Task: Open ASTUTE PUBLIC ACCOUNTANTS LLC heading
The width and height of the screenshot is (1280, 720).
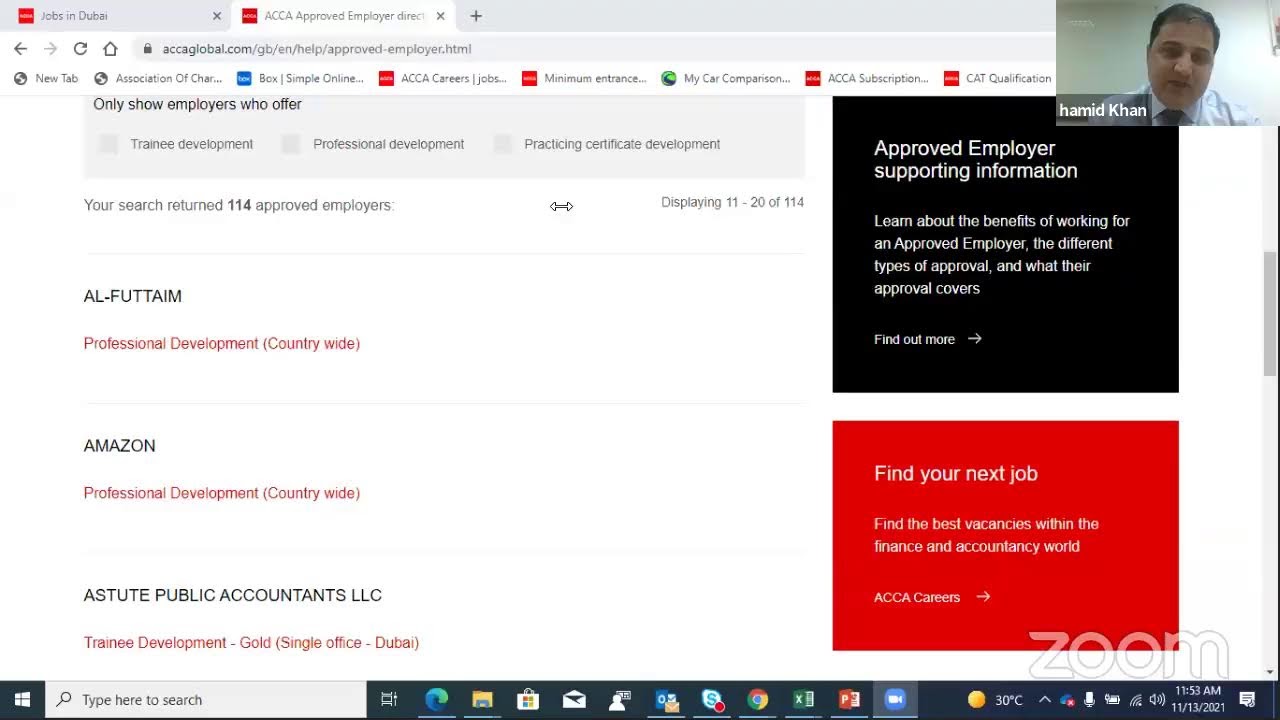Action: (233, 595)
